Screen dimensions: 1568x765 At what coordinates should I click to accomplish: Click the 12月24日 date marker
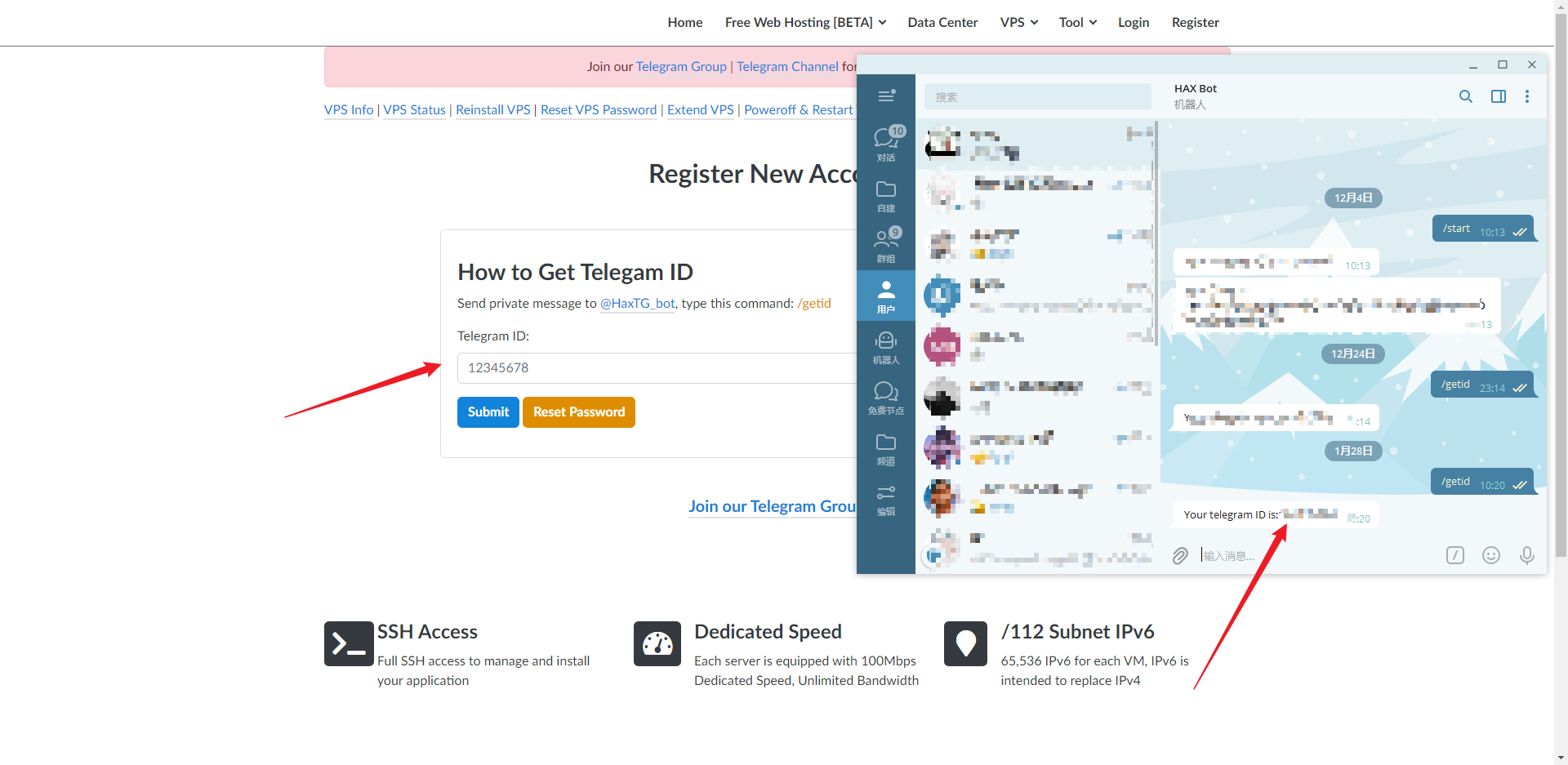coord(1353,354)
